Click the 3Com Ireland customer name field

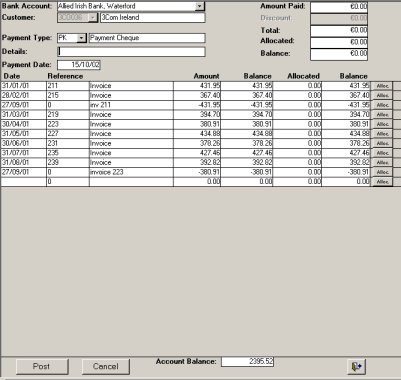tap(153, 18)
